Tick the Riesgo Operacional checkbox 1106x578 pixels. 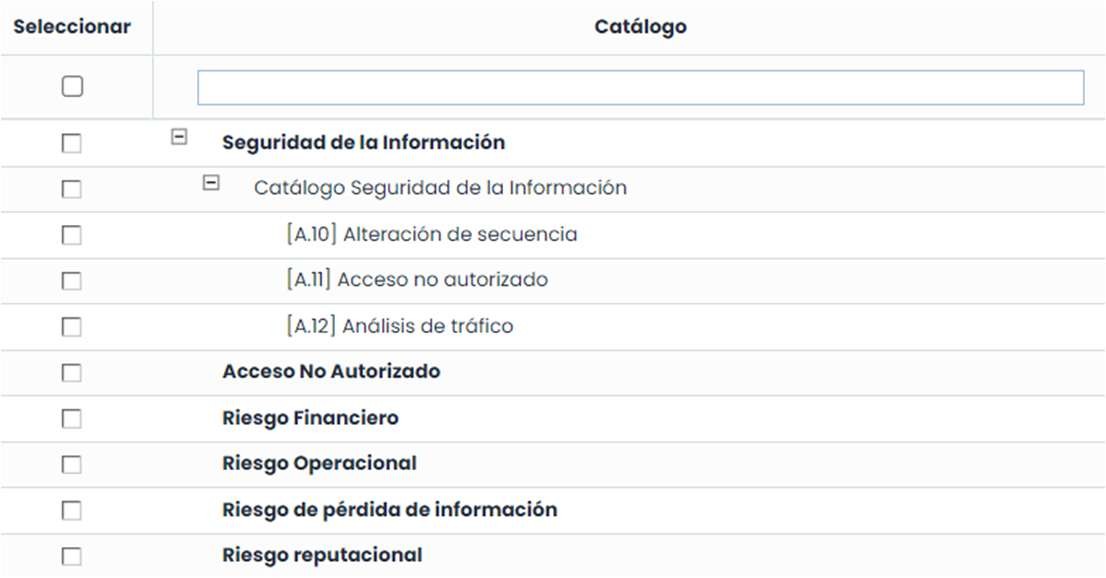(x=72, y=465)
